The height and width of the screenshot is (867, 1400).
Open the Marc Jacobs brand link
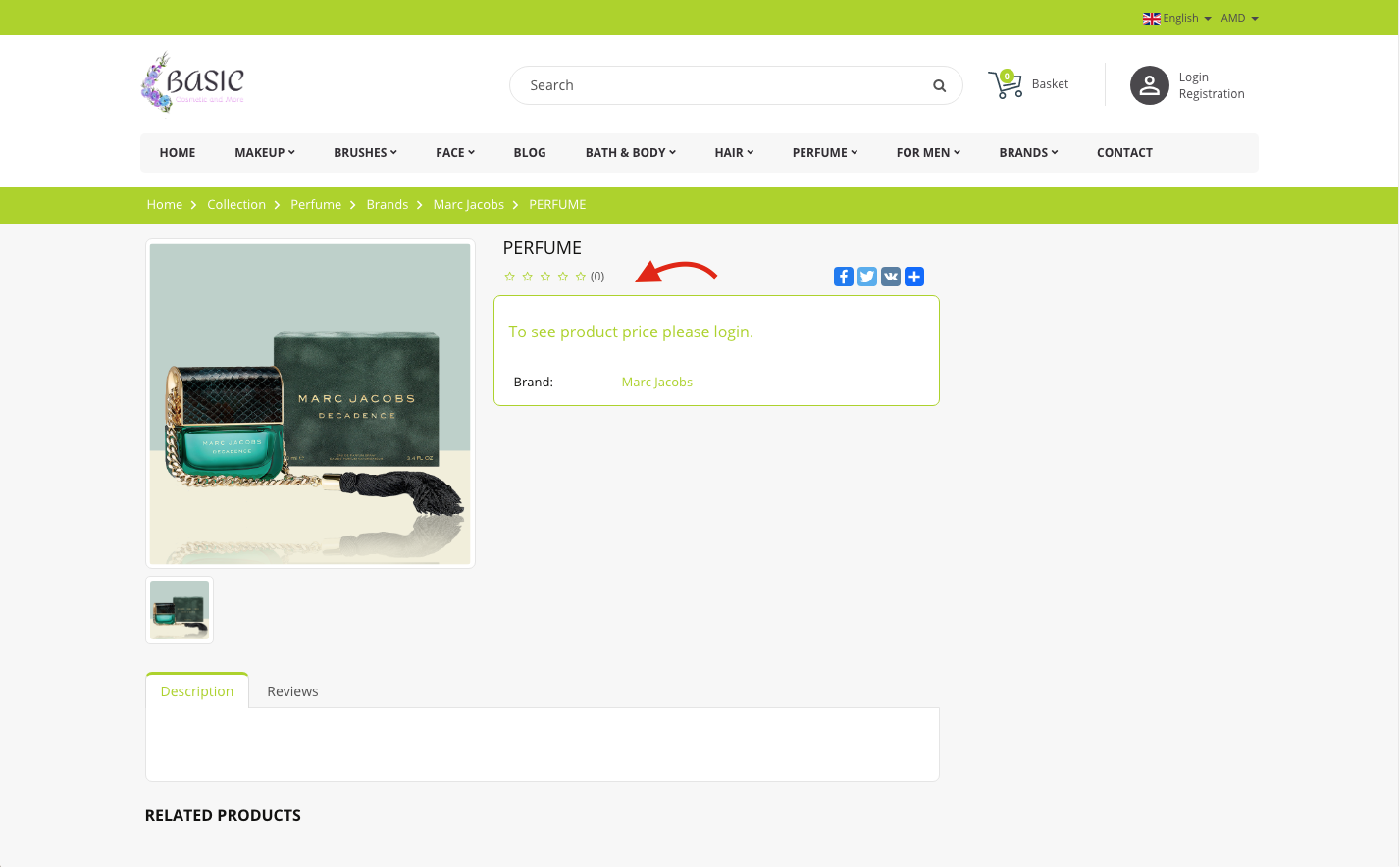pyautogui.click(x=656, y=382)
